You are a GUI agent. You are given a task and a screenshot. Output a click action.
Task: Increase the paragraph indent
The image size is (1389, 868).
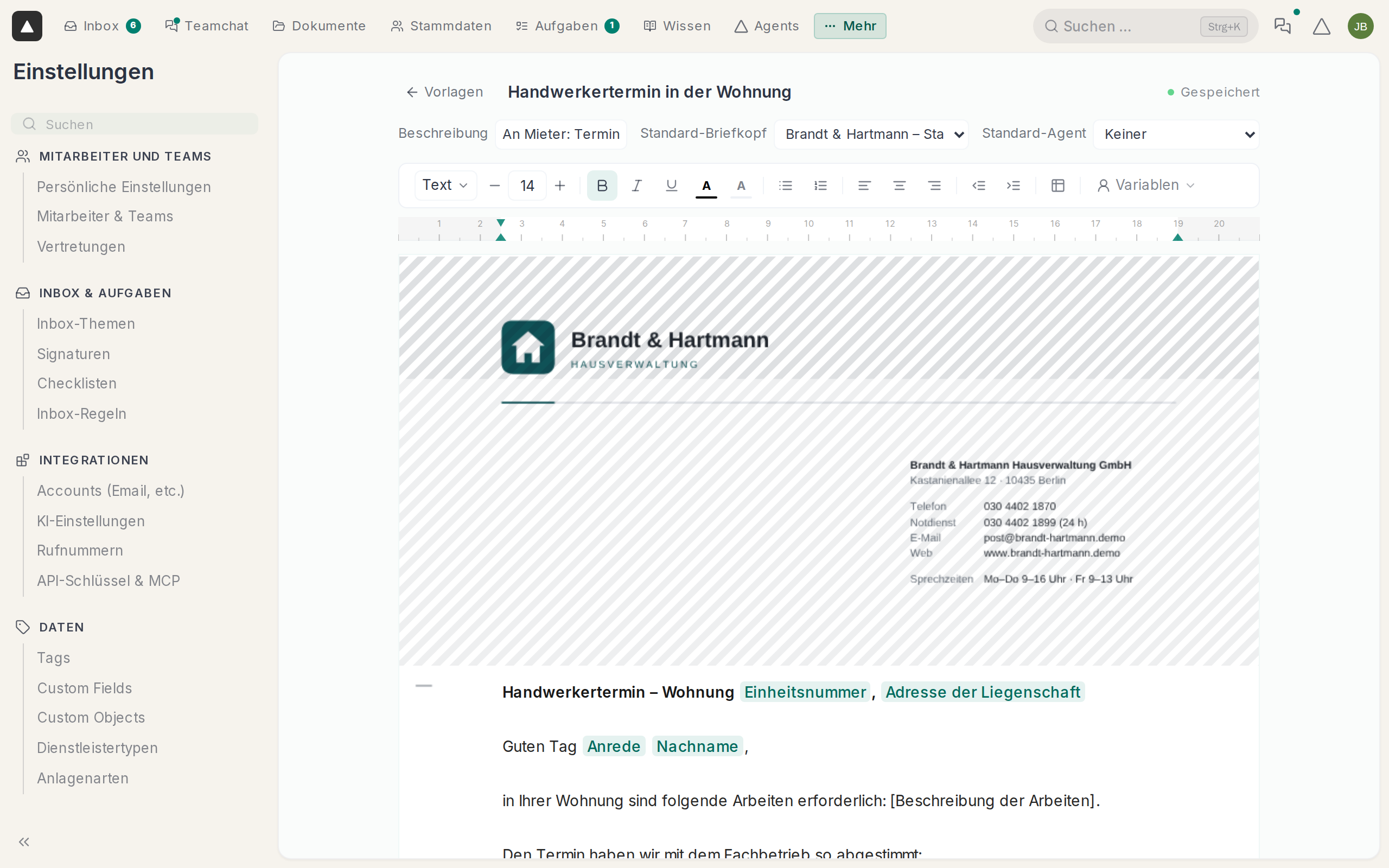pyautogui.click(x=1014, y=186)
